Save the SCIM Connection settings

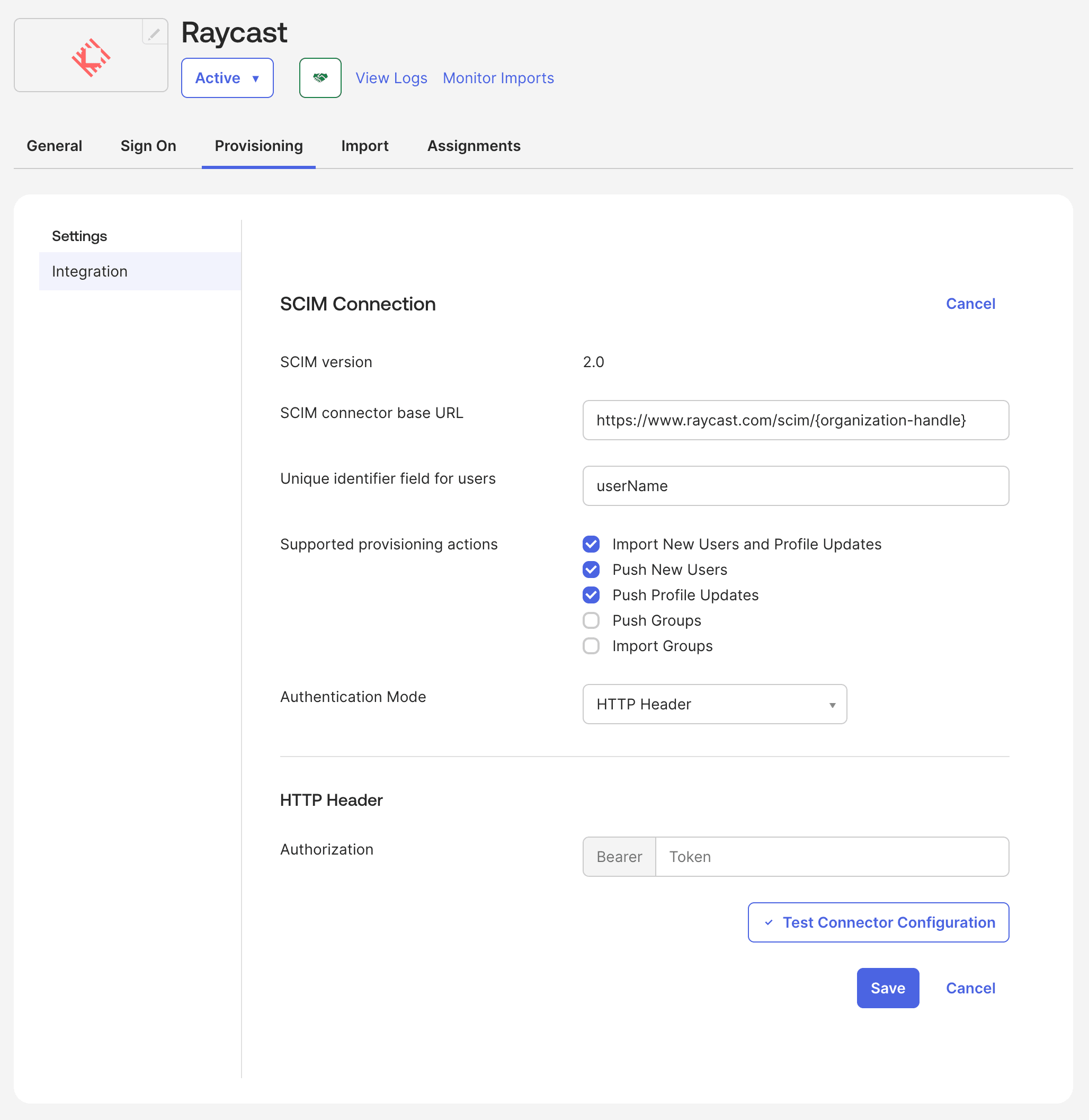887,988
